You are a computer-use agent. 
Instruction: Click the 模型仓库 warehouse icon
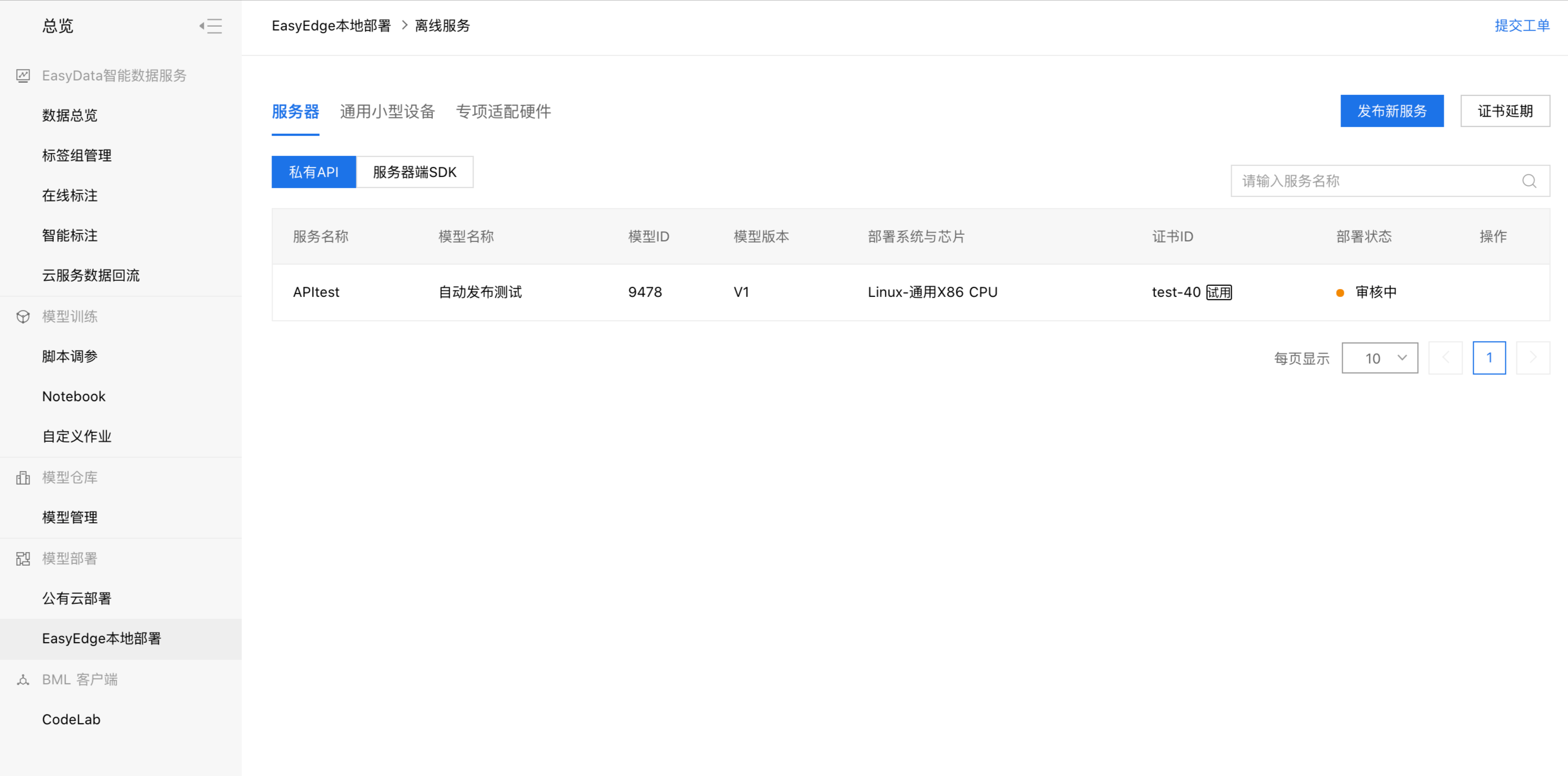pos(23,478)
